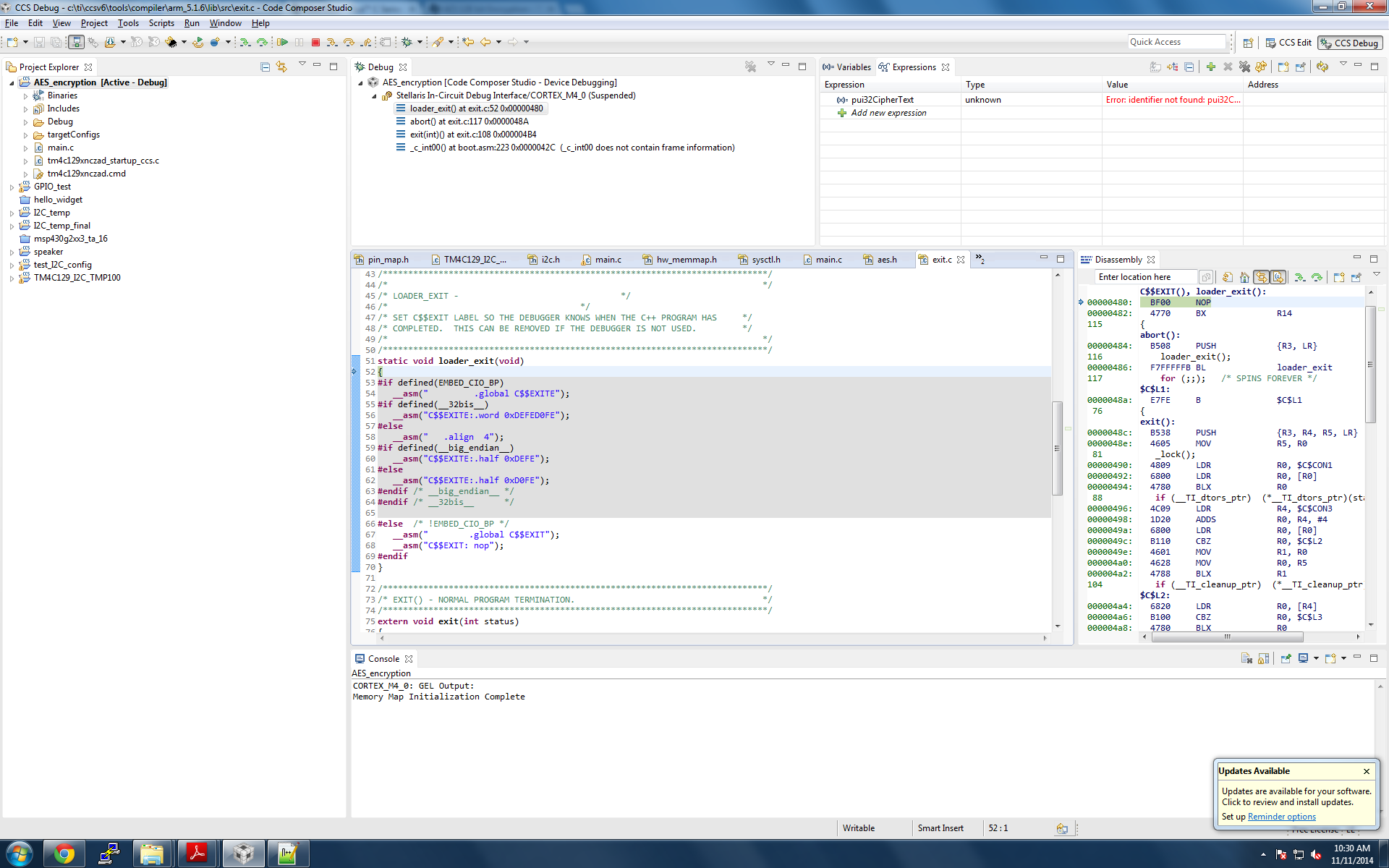Click Remove All Expressions icon
This screenshot has width=1389, height=868.
point(1244,67)
